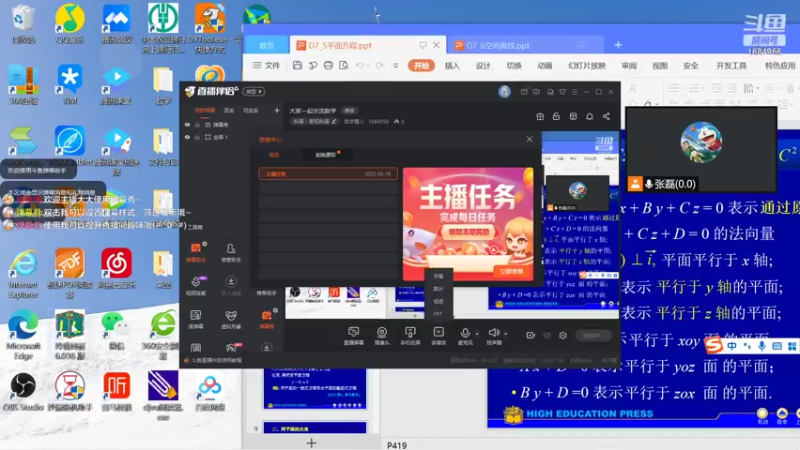Screen dimensions: 800x450
Task: Expand the speaker options arrow
Action: click(x=506, y=334)
